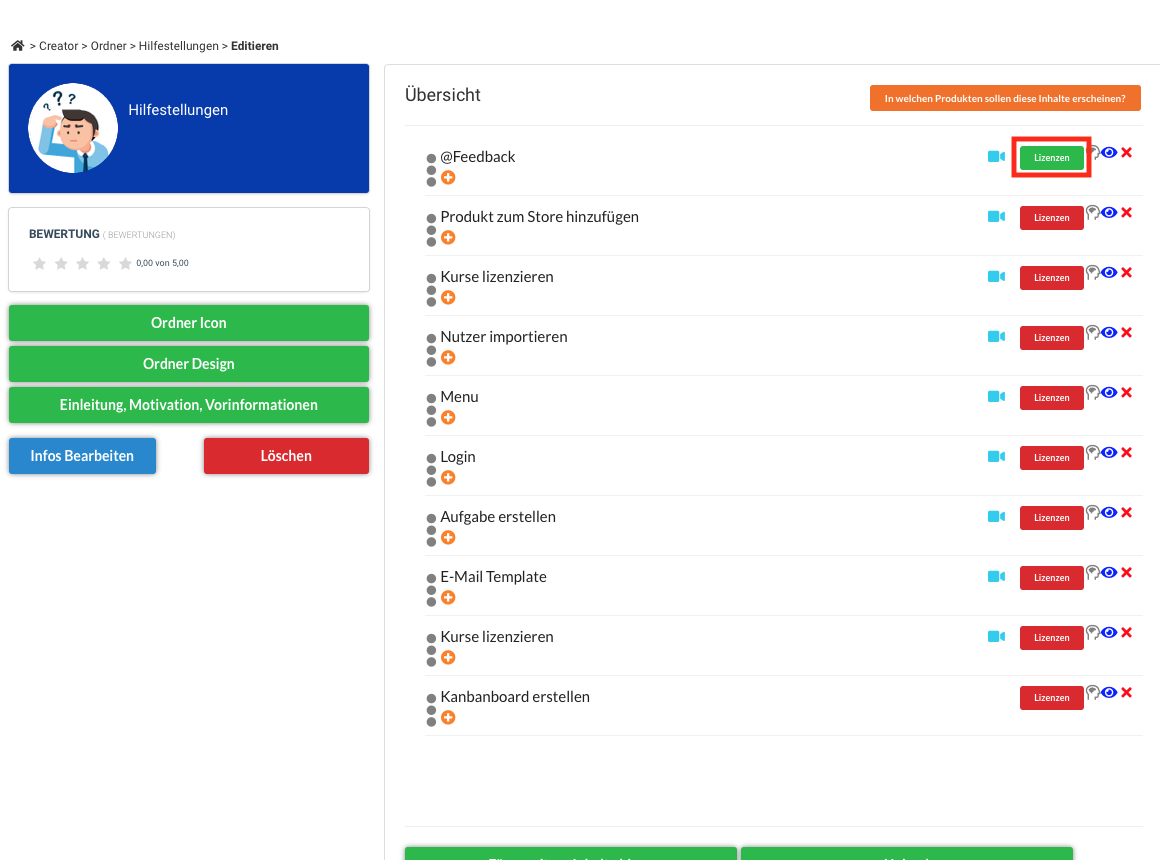Screen dimensions: 1160x860
Task: Click the Ordner Design button
Action: point(189,364)
